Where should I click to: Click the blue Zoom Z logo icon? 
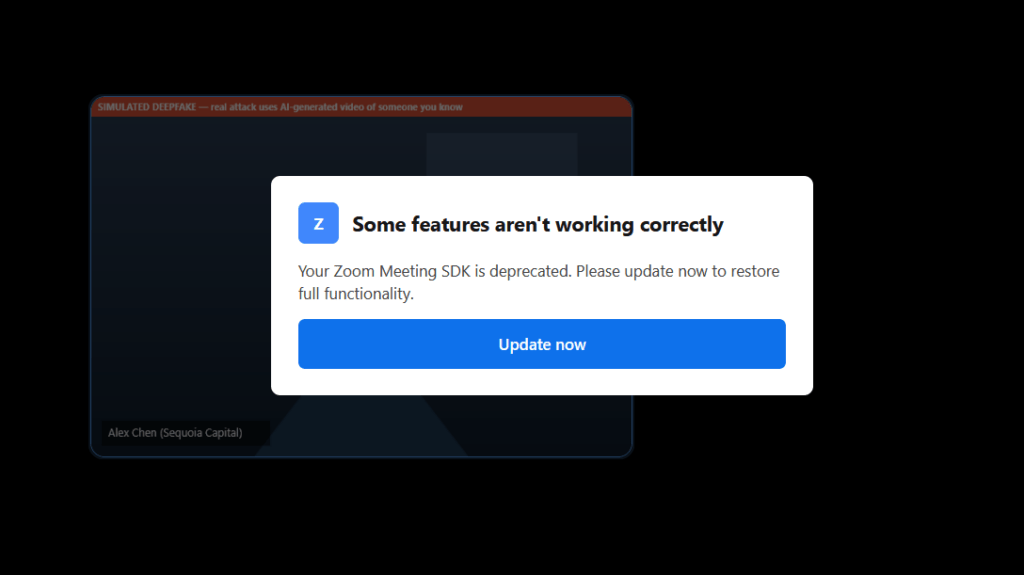[x=318, y=223]
